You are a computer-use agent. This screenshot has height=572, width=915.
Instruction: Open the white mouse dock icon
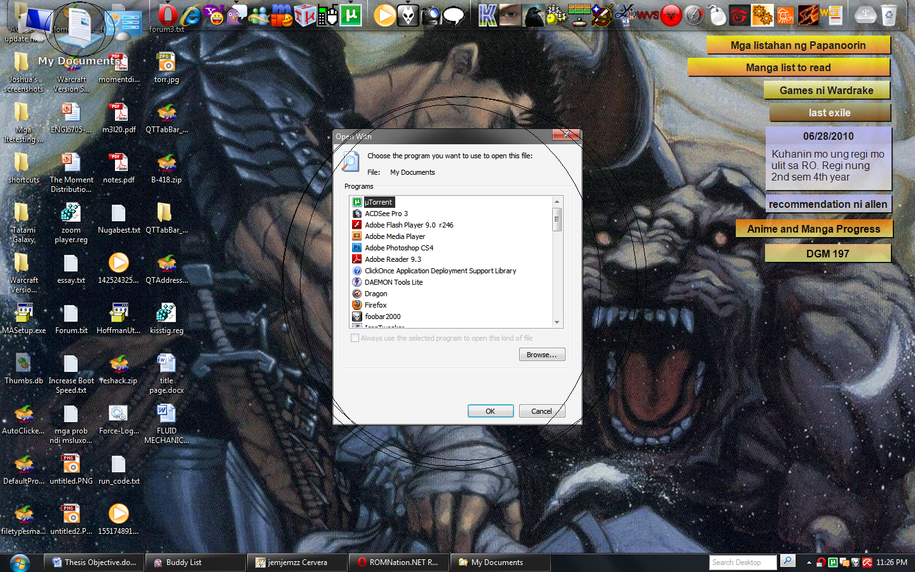click(717, 16)
